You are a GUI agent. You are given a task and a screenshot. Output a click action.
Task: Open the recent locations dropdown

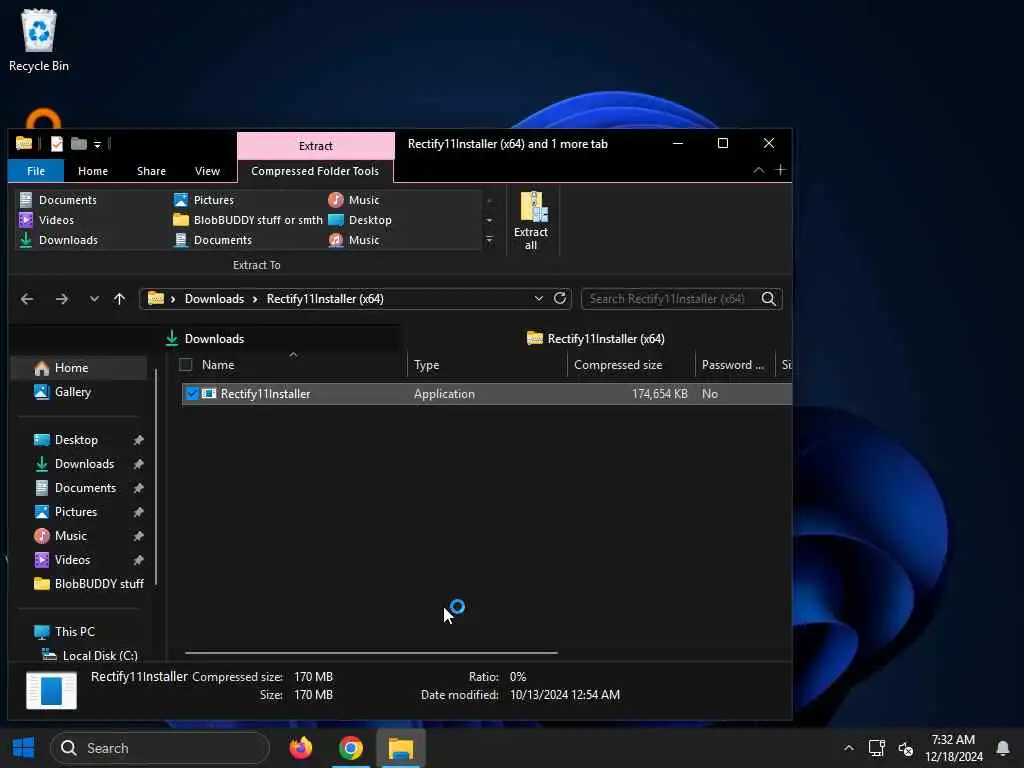[x=94, y=299]
